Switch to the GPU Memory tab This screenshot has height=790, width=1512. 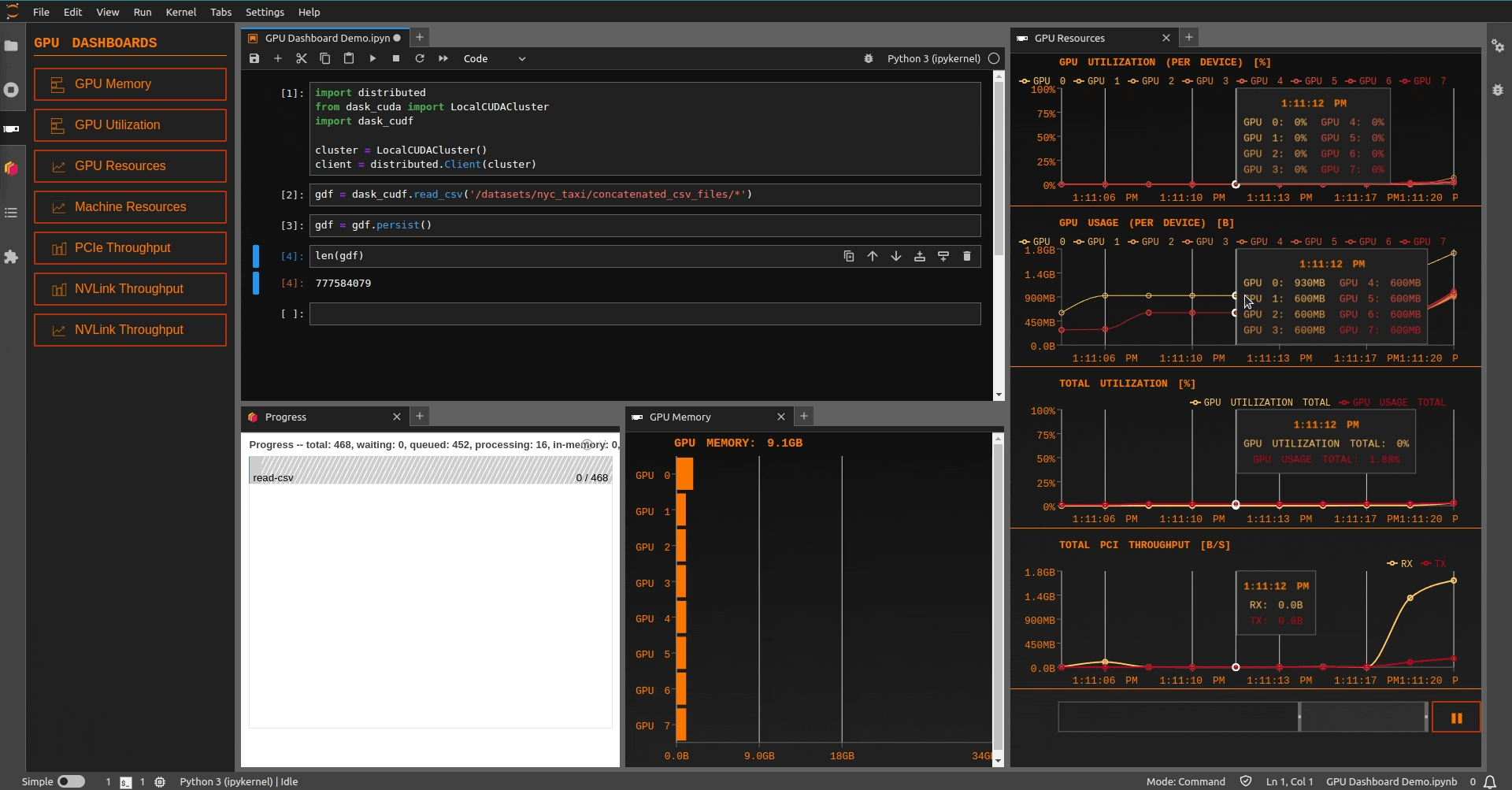click(x=682, y=417)
